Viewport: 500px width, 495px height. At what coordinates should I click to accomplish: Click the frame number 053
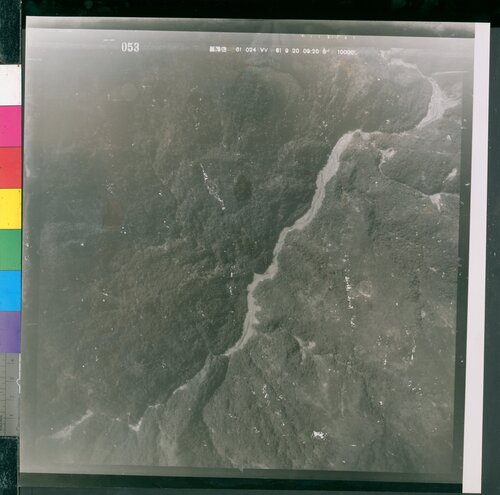point(130,47)
